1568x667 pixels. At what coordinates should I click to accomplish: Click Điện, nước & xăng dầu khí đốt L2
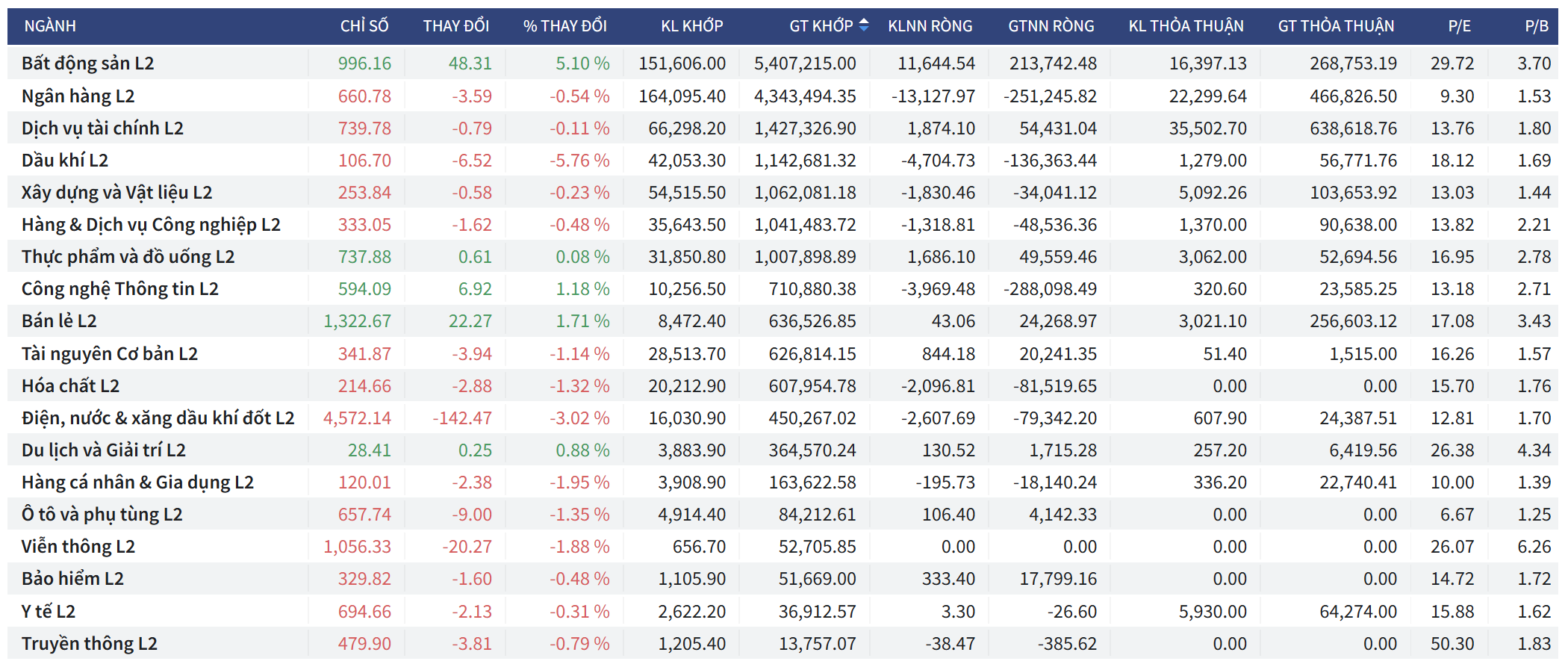[x=158, y=418]
